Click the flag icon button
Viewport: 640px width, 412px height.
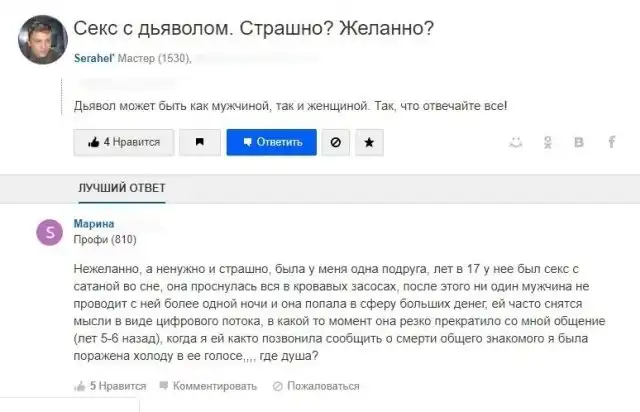point(200,142)
